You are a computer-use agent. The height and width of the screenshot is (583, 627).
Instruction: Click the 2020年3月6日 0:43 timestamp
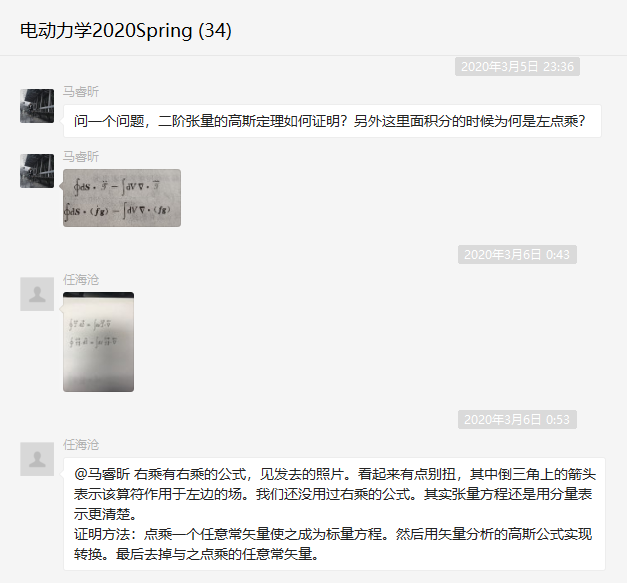(x=517, y=254)
